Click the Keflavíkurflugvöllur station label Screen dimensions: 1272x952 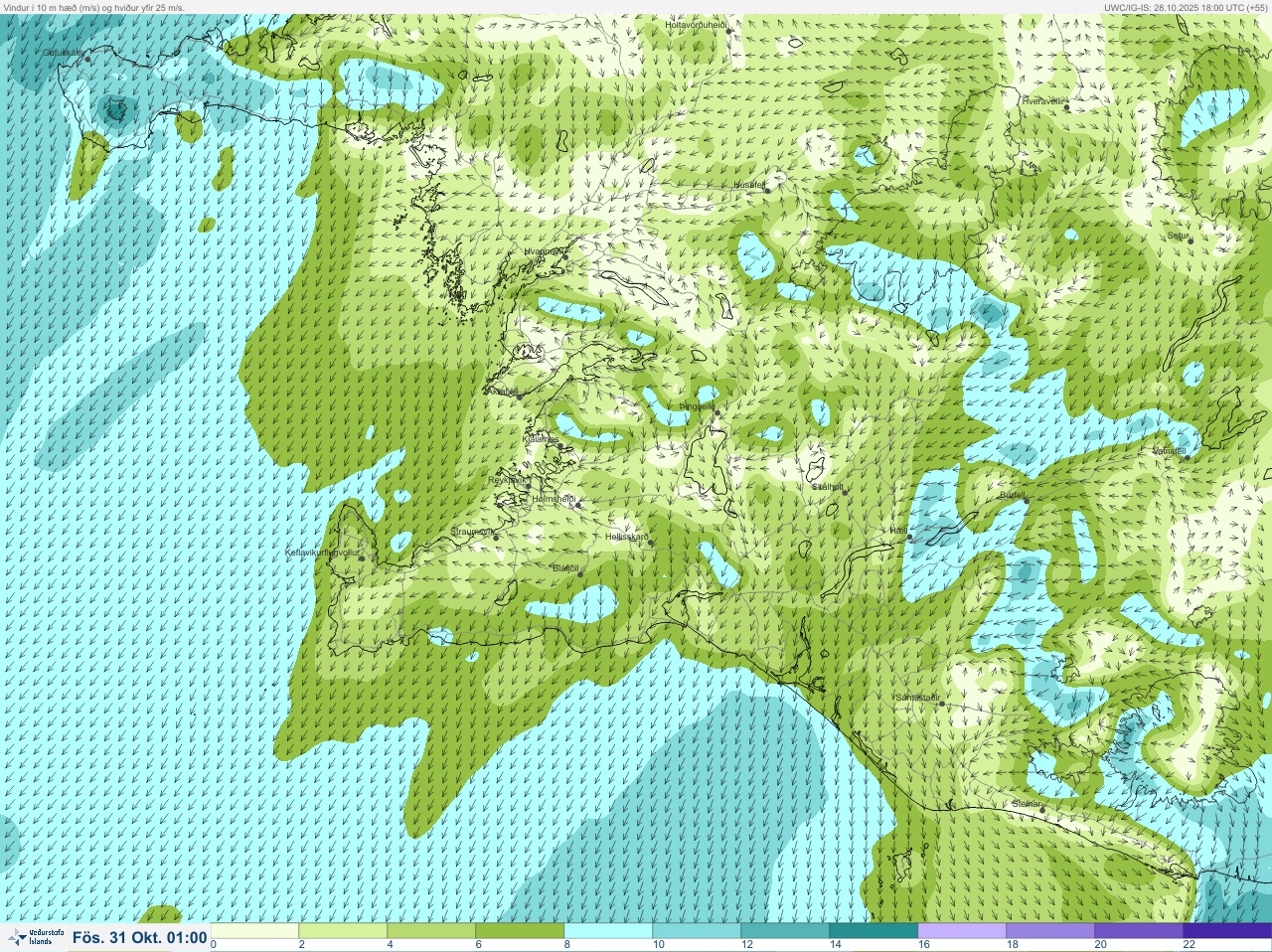tap(322, 551)
